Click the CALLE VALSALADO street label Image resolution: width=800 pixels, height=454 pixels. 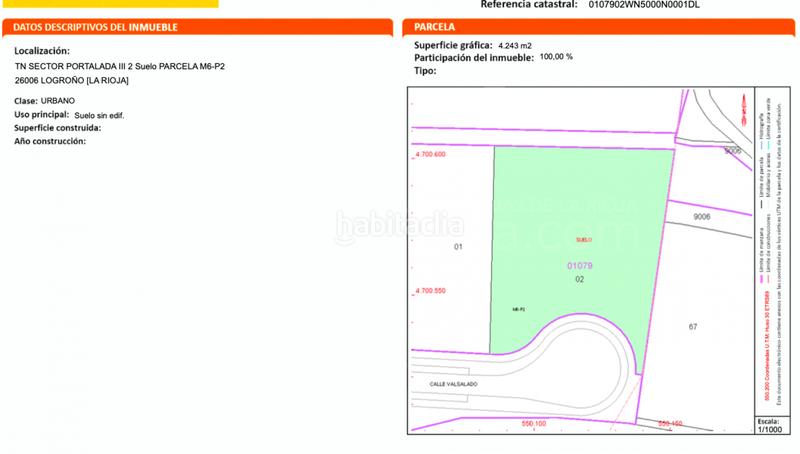(x=455, y=383)
